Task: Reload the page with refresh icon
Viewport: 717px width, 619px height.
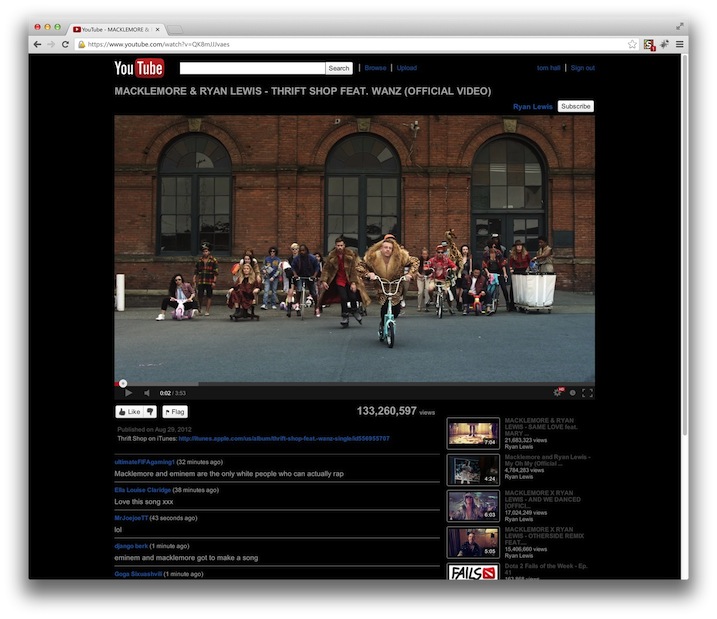Action: pos(65,44)
